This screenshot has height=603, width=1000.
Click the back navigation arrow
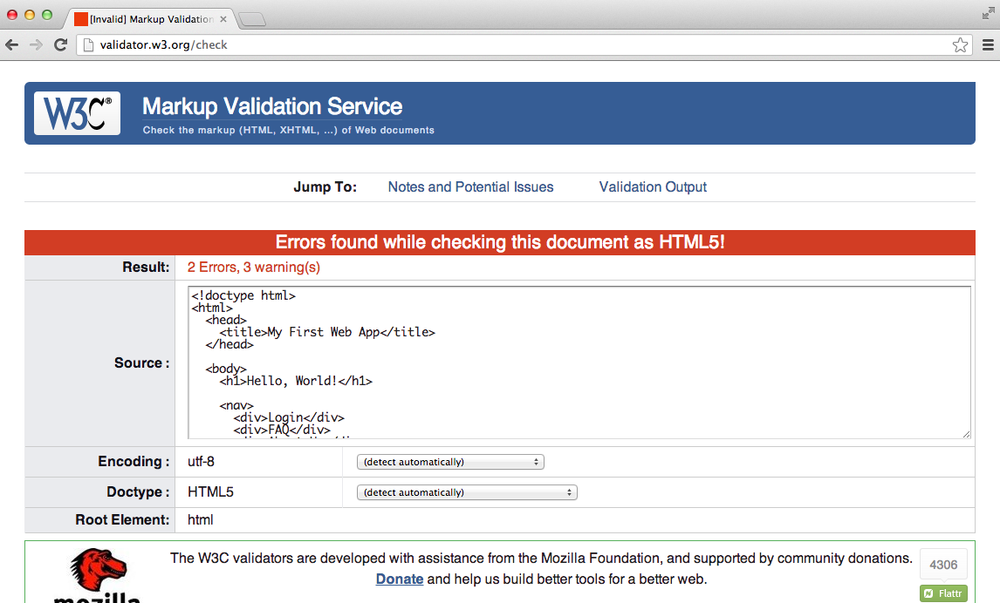pyautogui.click(x=11, y=44)
